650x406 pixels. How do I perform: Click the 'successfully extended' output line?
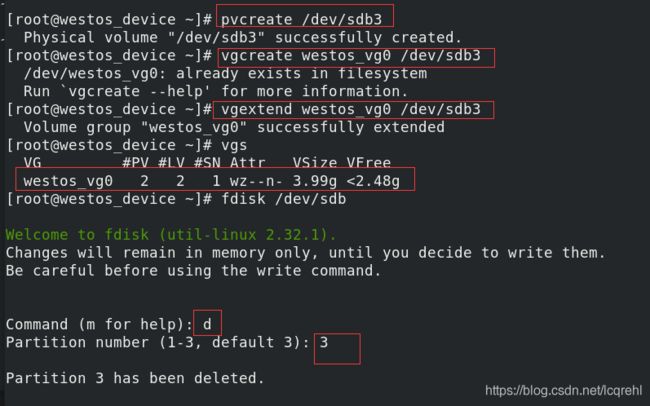pos(234,127)
